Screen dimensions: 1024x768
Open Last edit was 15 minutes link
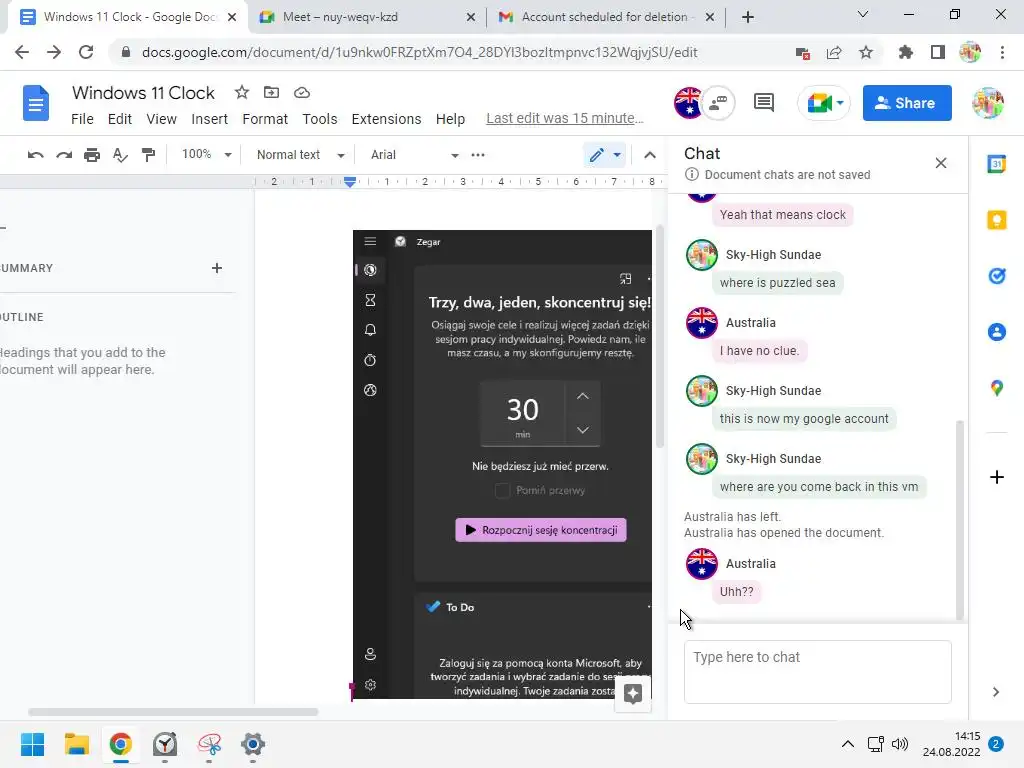point(564,118)
